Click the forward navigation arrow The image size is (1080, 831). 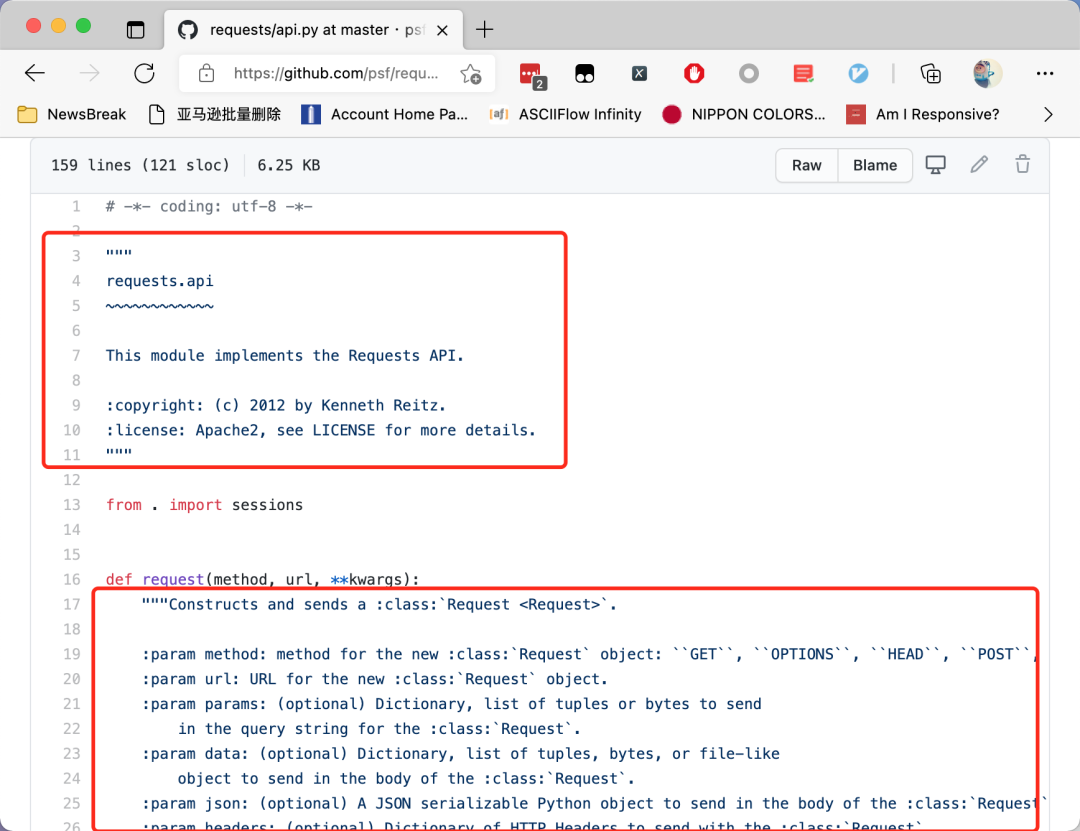tap(90, 73)
